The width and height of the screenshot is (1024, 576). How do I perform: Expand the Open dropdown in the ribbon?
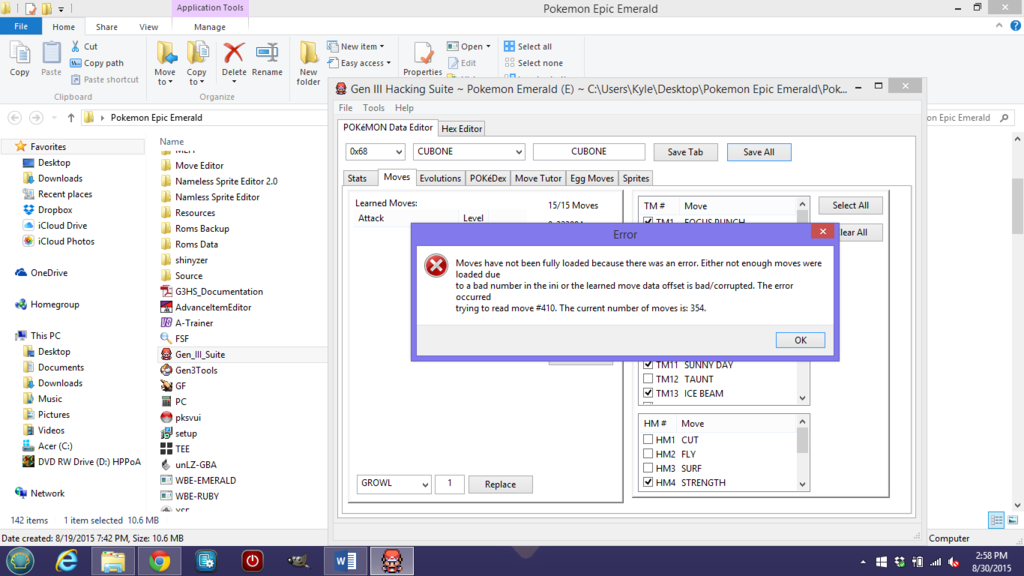point(488,46)
